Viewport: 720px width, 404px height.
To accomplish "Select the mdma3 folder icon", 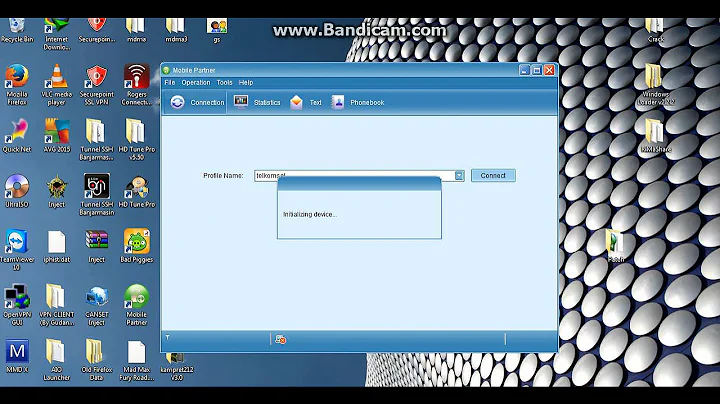I will (176, 31).
